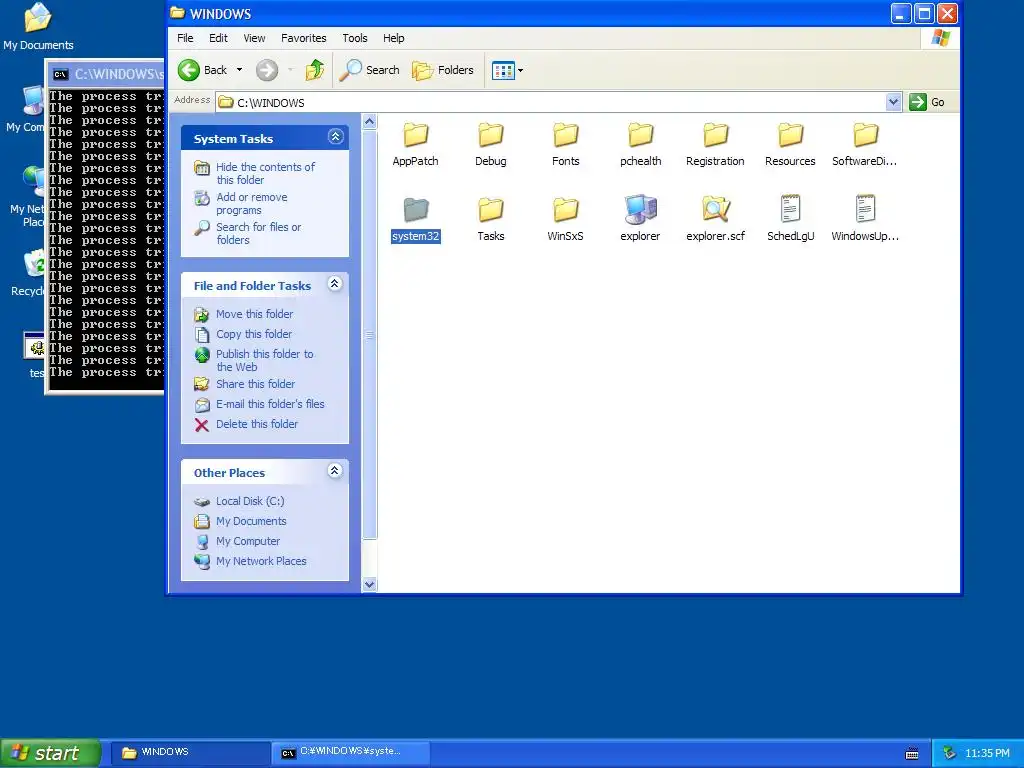
Task: Switch to command prompt taskbar button
Action: [x=351, y=752]
